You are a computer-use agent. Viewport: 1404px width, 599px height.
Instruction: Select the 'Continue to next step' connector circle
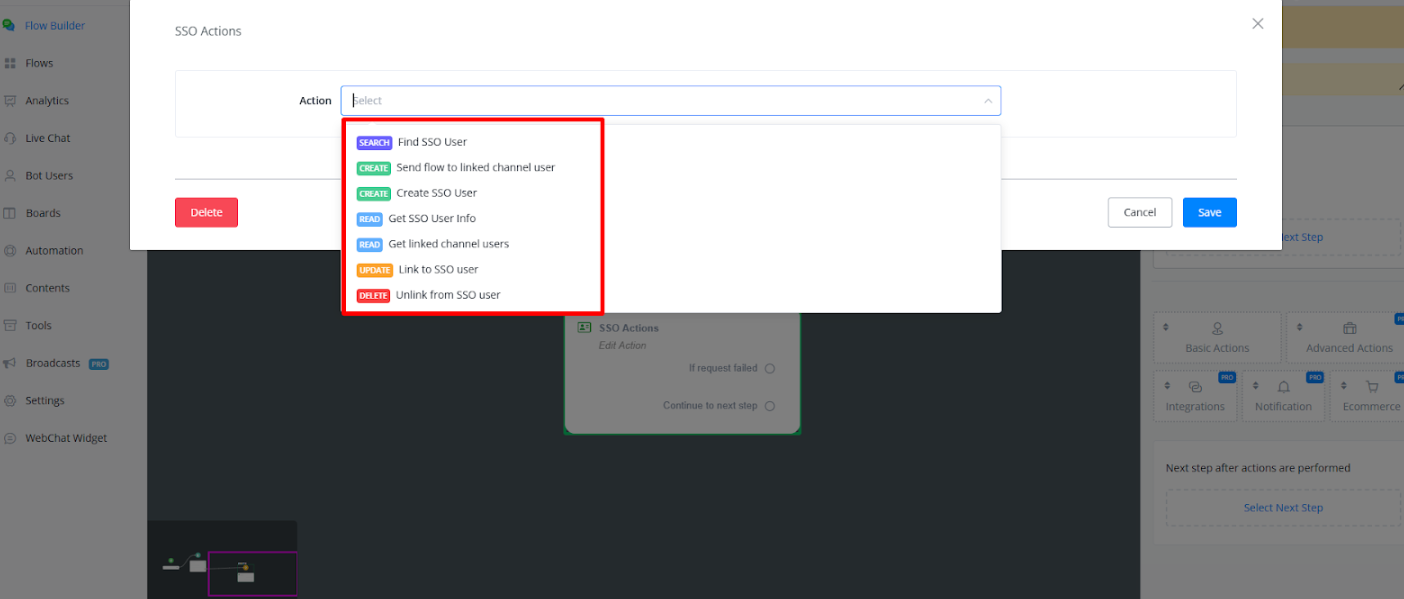[769, 406]
